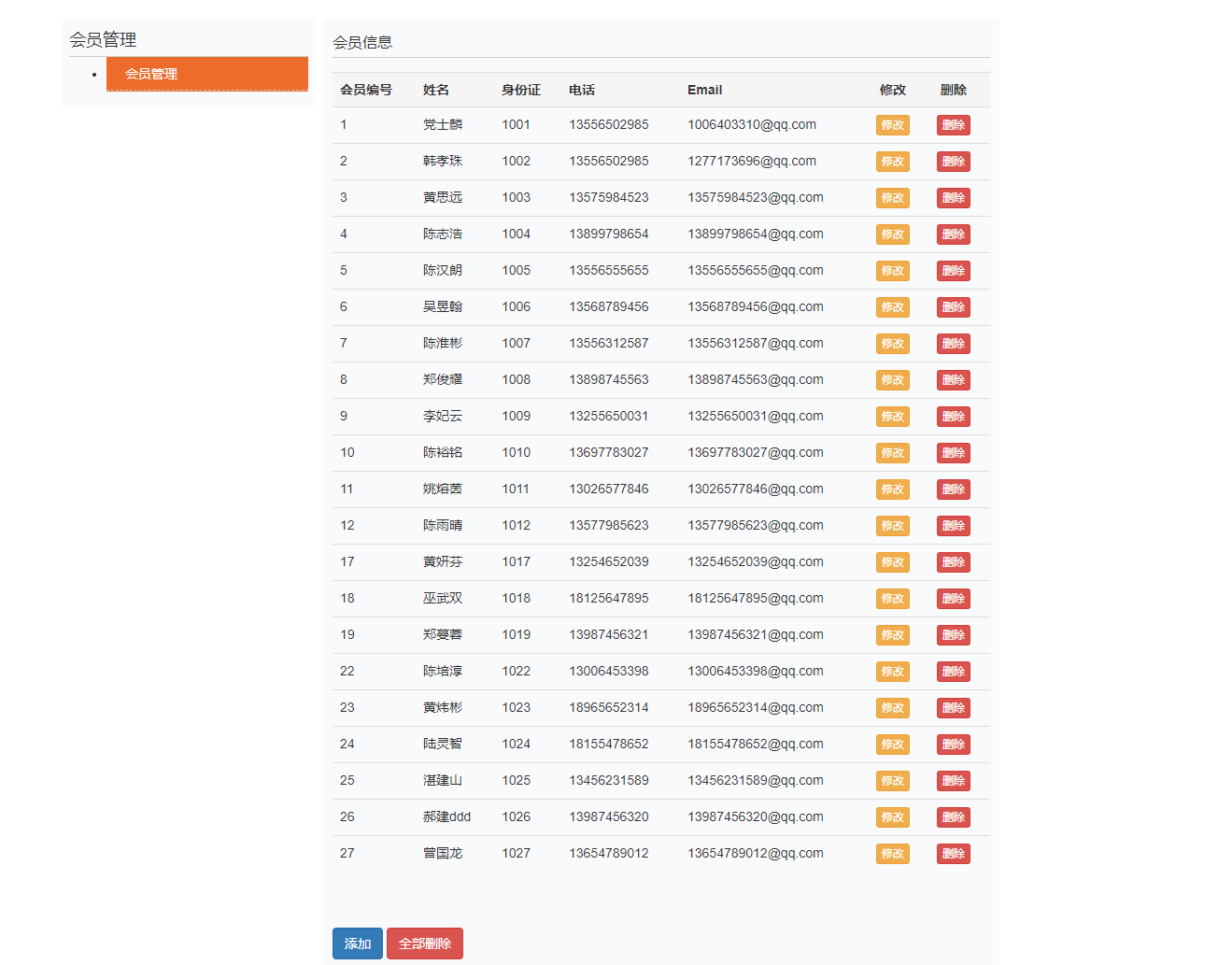1232x965 pixels.
Task: Modify the member with ID 1007
Action: click(x=892, y=344)
